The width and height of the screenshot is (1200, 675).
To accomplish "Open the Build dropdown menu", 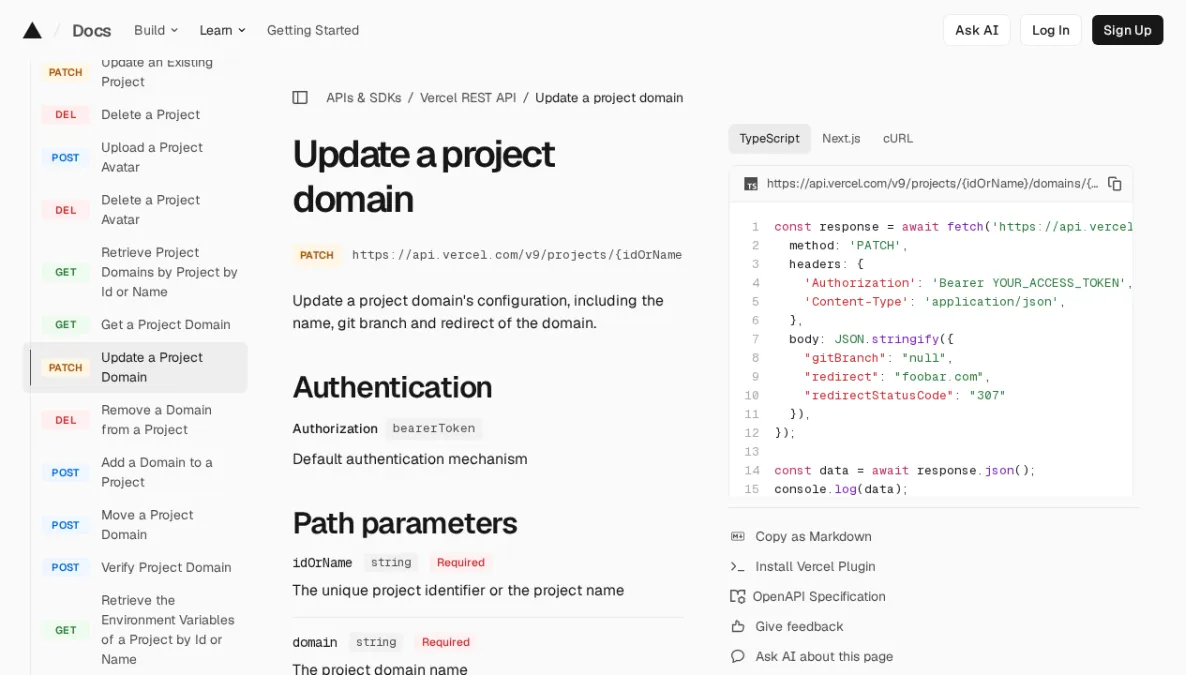I will pos(156,30).
